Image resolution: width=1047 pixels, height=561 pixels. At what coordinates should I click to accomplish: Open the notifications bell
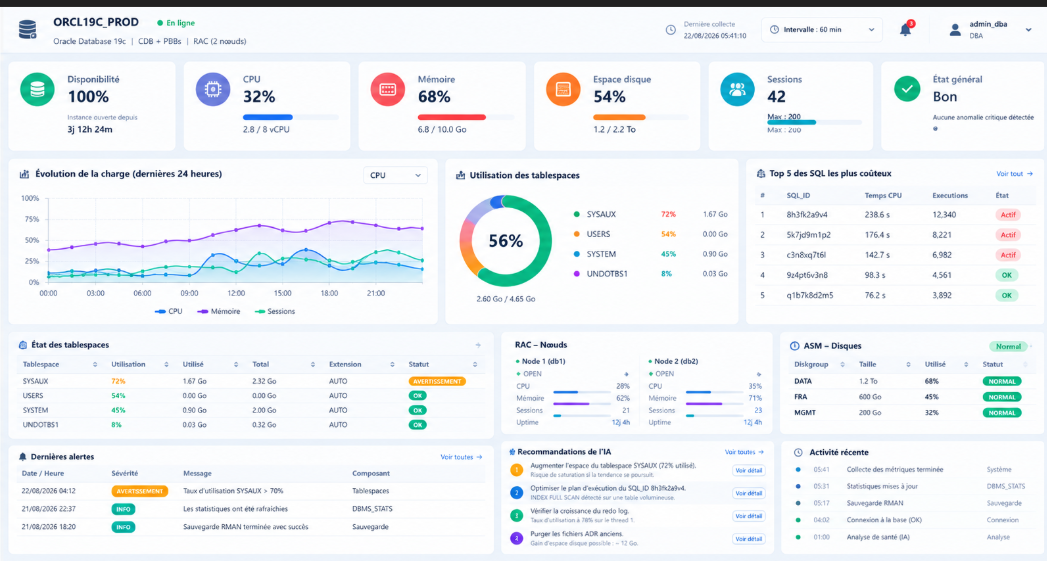click(905, 29)
